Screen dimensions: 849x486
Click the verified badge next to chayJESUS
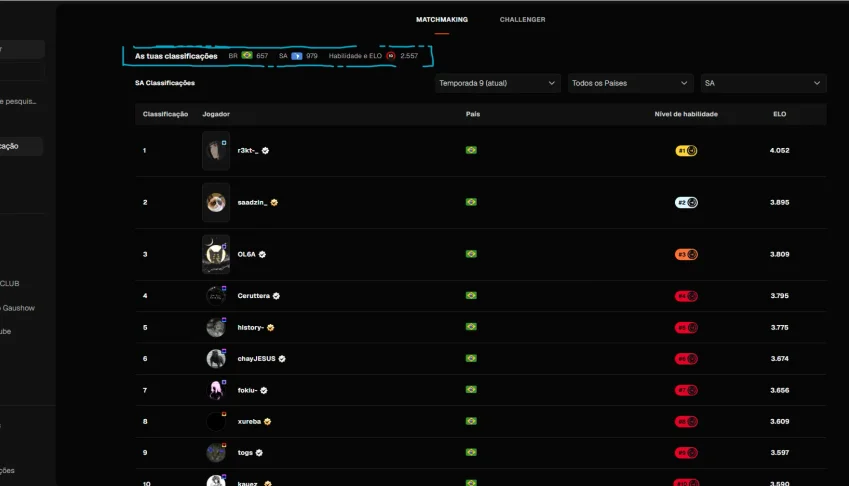(x=282, y=359)
